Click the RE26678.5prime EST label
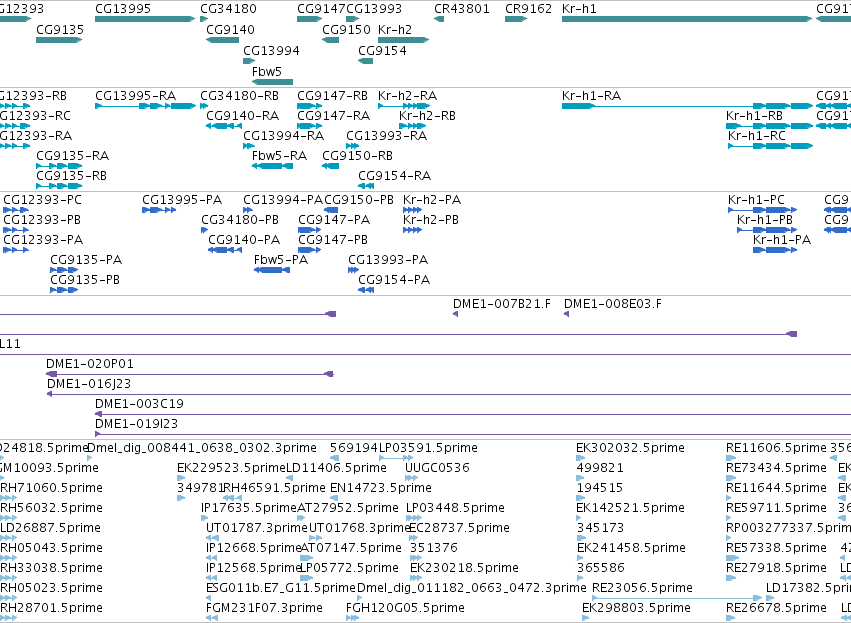The image size is (851, 623). 776,608
